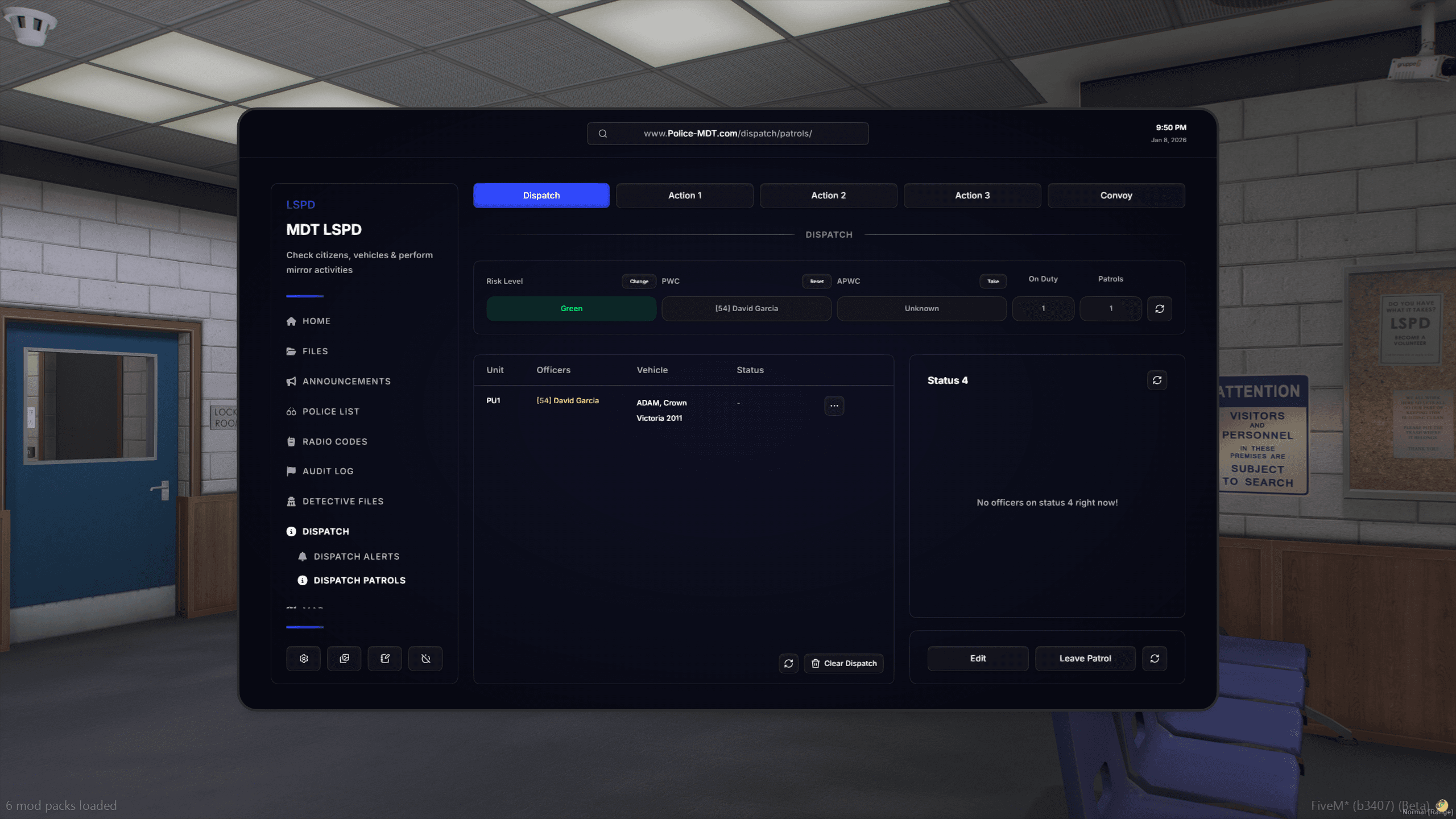Viewport: 1456px width, 819px height.
Task: Open the notepad icon in sidebar footer
Action: tap(385, 658)
